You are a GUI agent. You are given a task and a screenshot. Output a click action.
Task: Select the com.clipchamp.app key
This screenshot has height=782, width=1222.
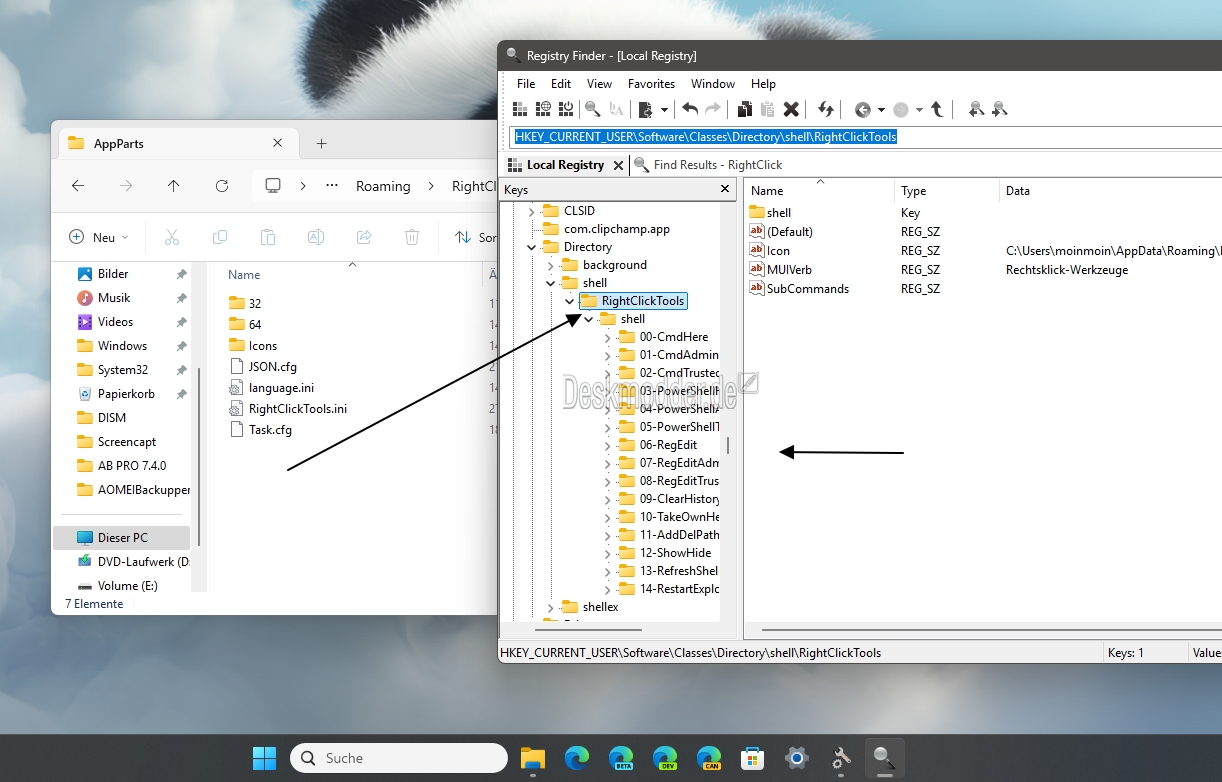(x=606, y=229)
